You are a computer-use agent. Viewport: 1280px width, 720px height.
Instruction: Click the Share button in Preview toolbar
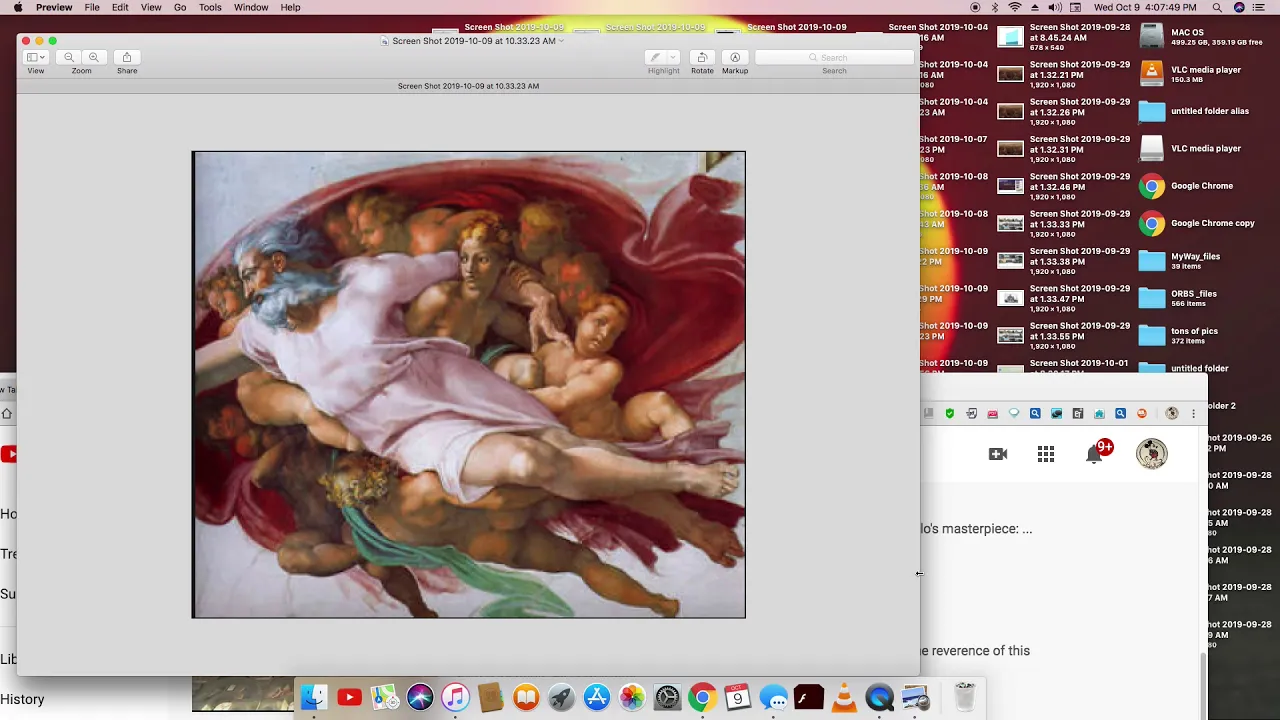pyautogui.click(x=127, y=57)
